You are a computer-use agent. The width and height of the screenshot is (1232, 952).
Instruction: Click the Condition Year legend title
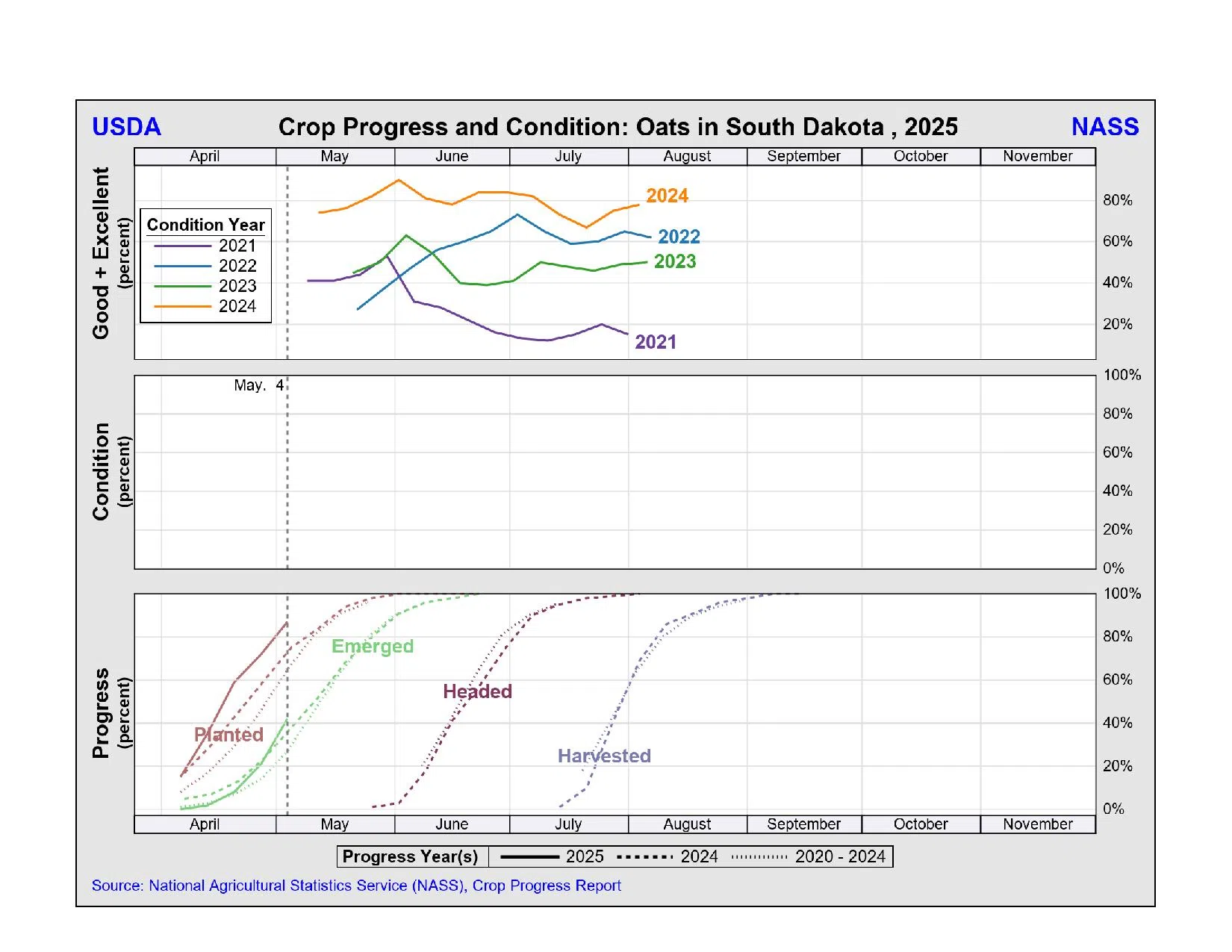[205, 225]
